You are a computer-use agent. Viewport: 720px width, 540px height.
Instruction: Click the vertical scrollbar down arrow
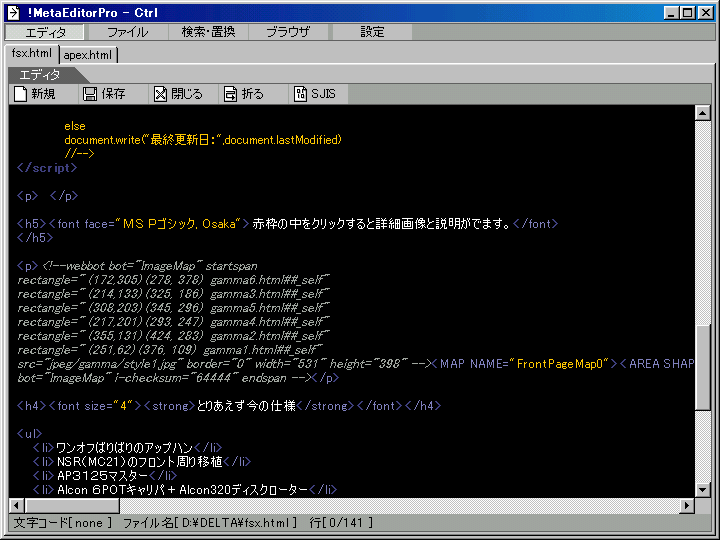(703, 489)
